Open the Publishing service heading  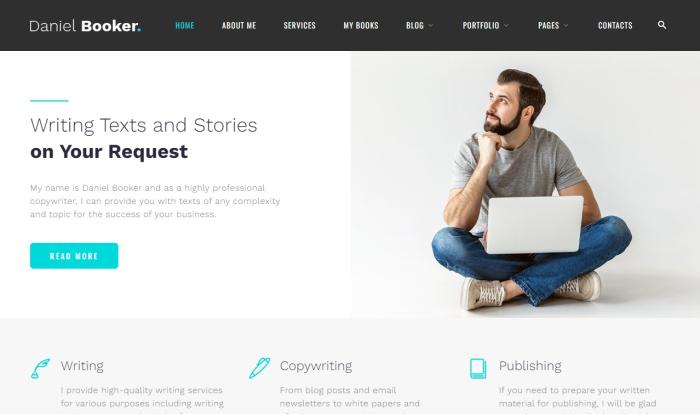coord(530,366)
